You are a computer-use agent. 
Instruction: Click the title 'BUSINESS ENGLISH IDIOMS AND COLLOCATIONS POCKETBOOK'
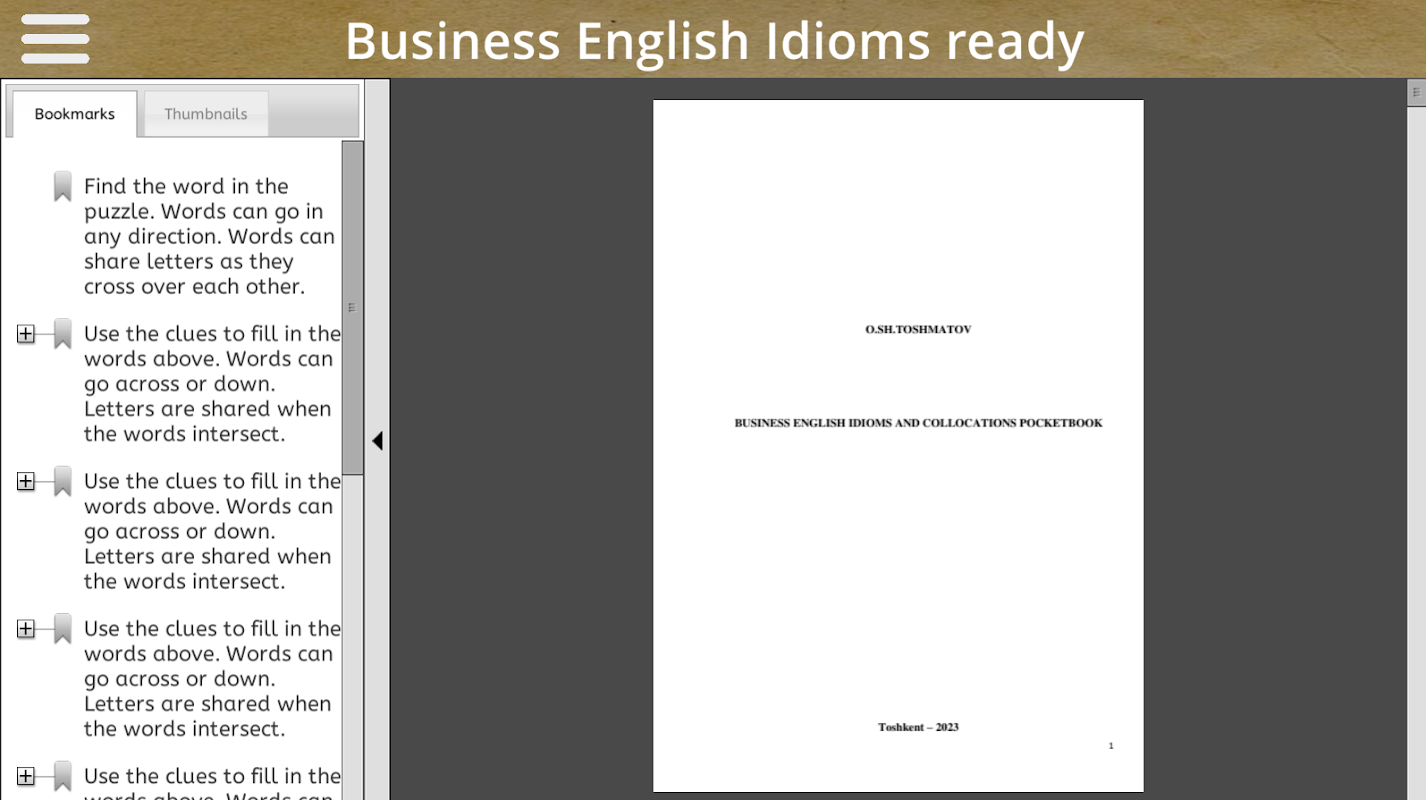[918, 423]
